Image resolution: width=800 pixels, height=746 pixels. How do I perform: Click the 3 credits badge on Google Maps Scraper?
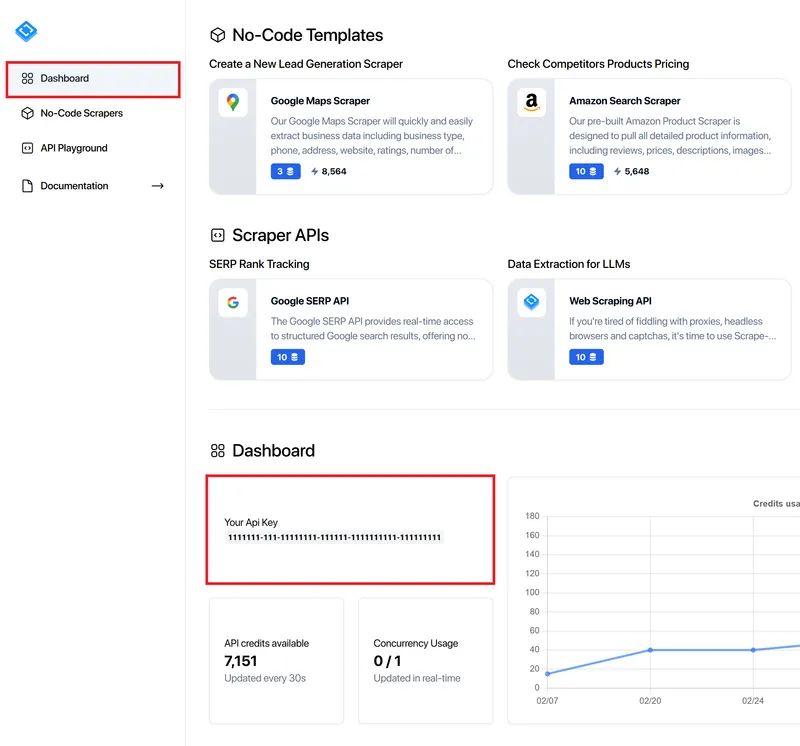(x=285, y=171)
